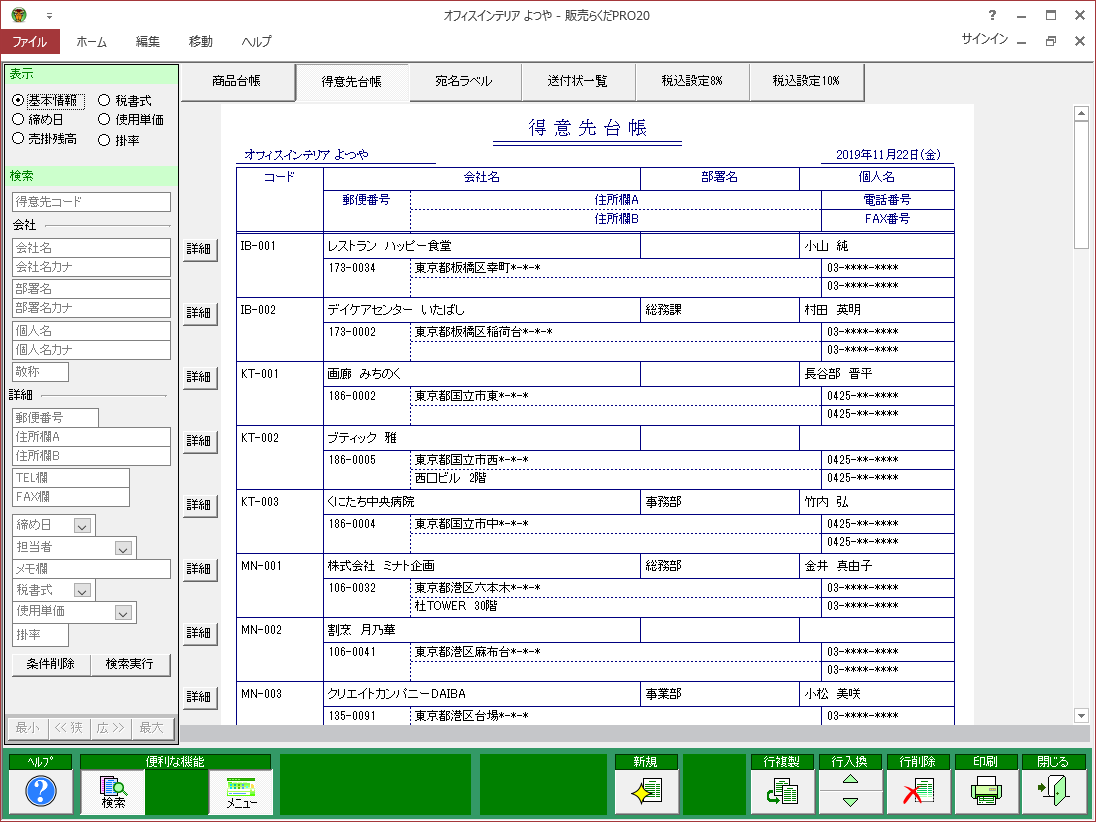Open the 移動 menu
The width and height of the screenshot is (1096, 822).
pyautogui.click(x=201, y=41)
